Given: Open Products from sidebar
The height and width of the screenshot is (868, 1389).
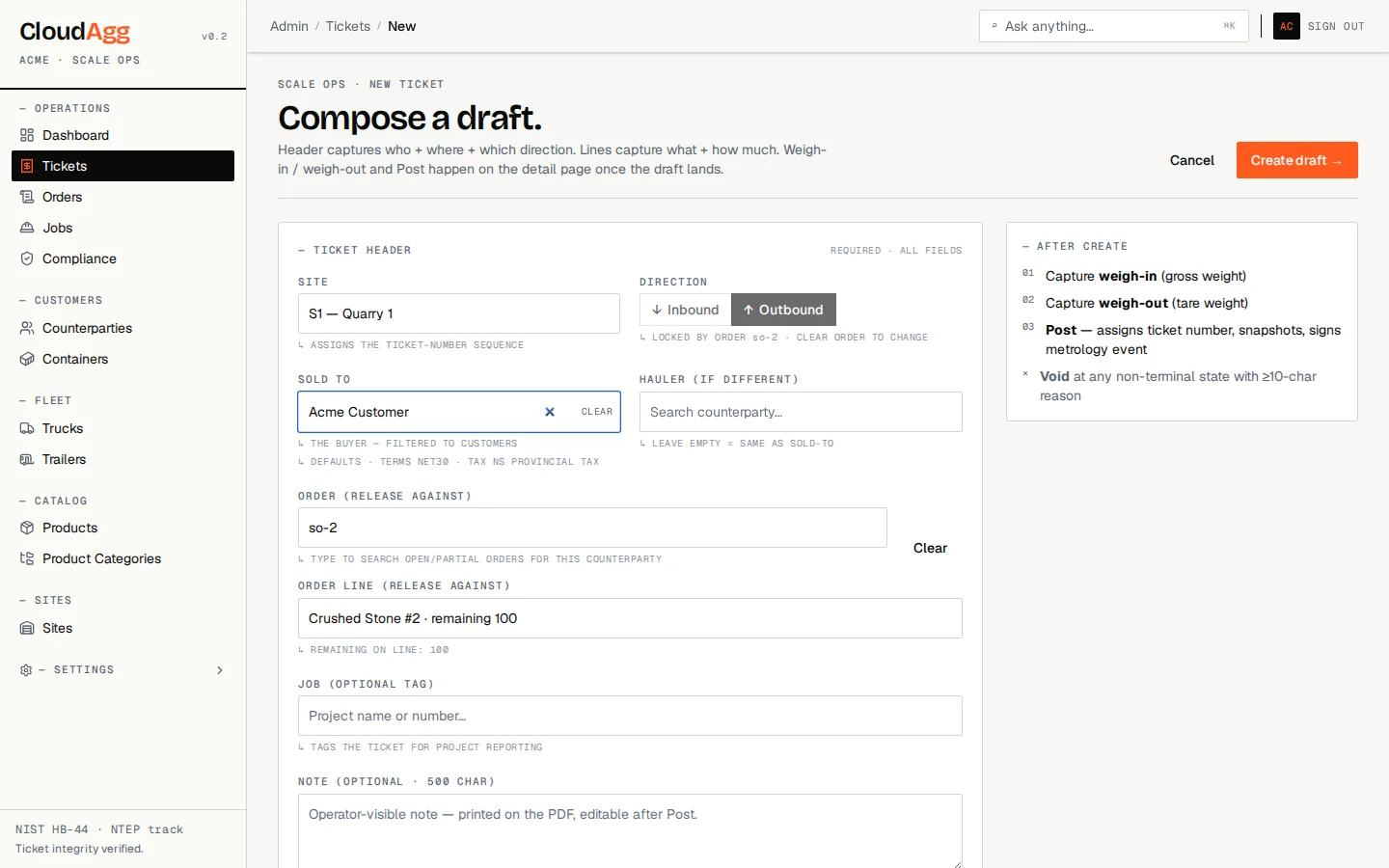Looking at the screenshot, I should (123, 528).
